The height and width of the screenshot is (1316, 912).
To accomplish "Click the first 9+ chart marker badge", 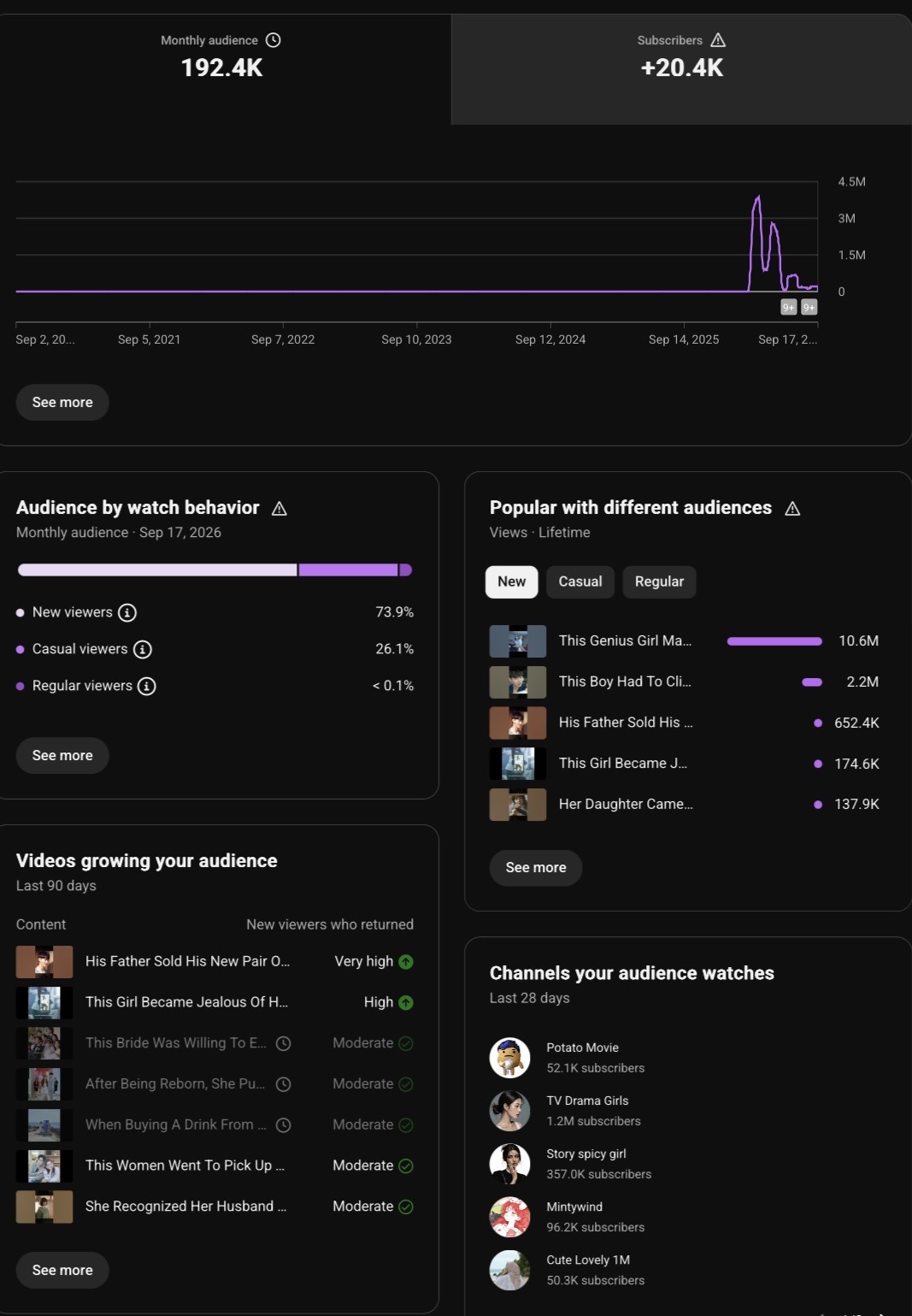I will tap(789, 307).
